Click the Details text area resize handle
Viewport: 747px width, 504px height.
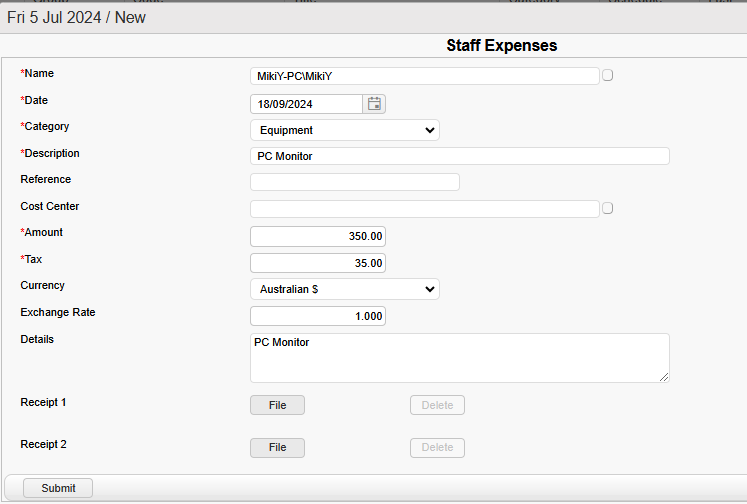tap(664, 377)
